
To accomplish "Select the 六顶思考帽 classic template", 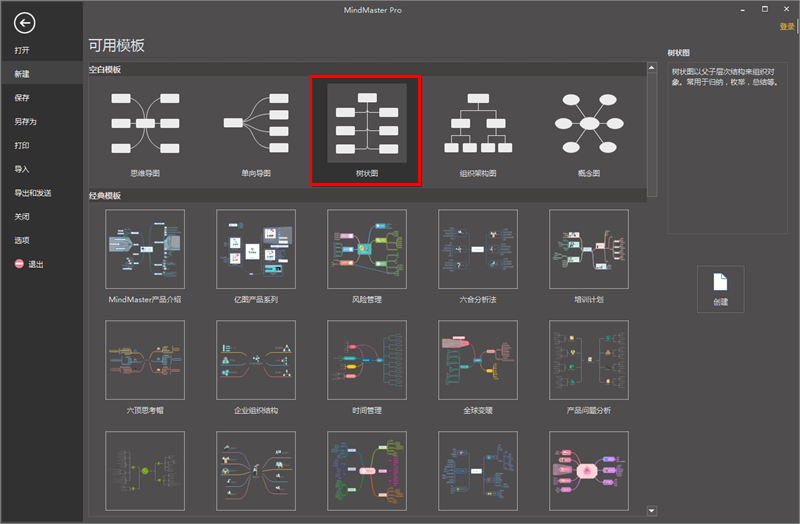I will tap(145, 360).
